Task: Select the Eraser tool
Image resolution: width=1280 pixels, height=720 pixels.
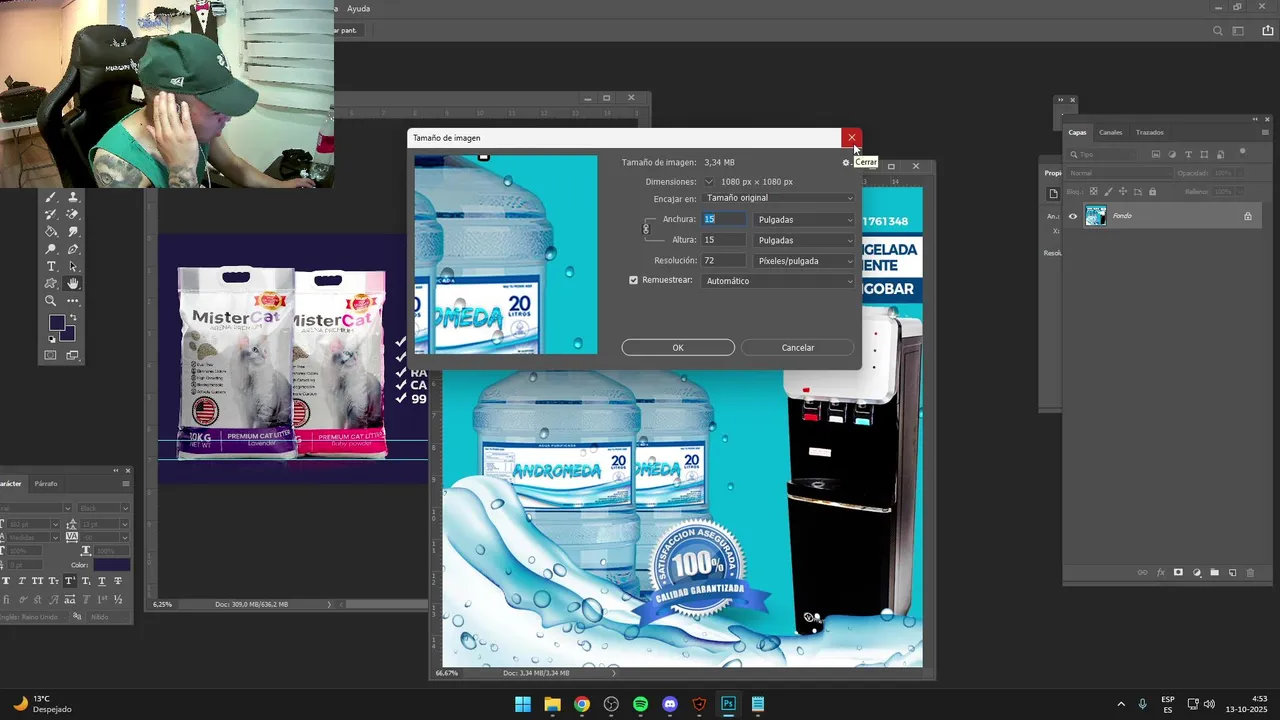Action: point(73,214)
